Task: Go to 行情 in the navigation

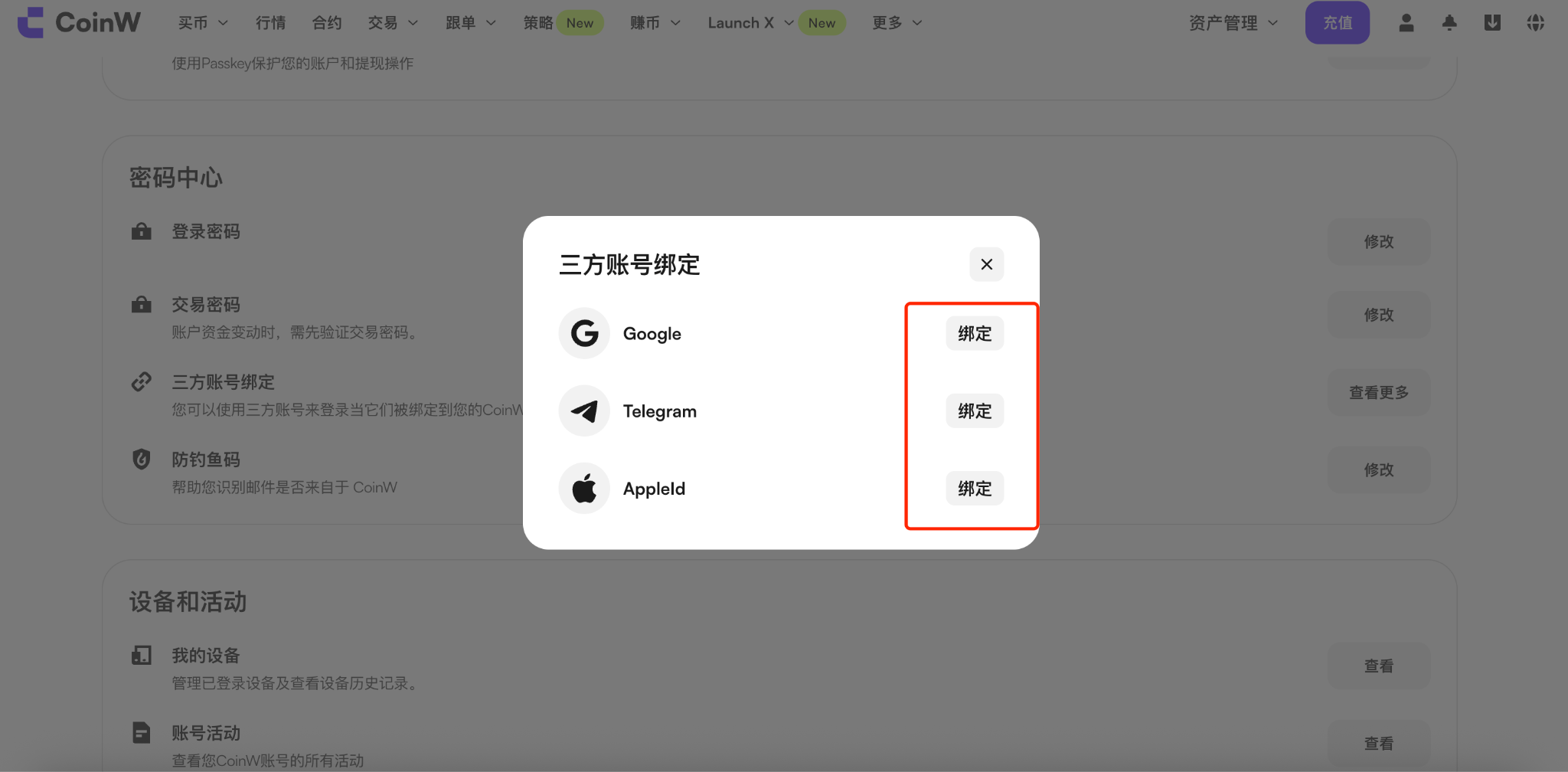Action: [270, 23]
